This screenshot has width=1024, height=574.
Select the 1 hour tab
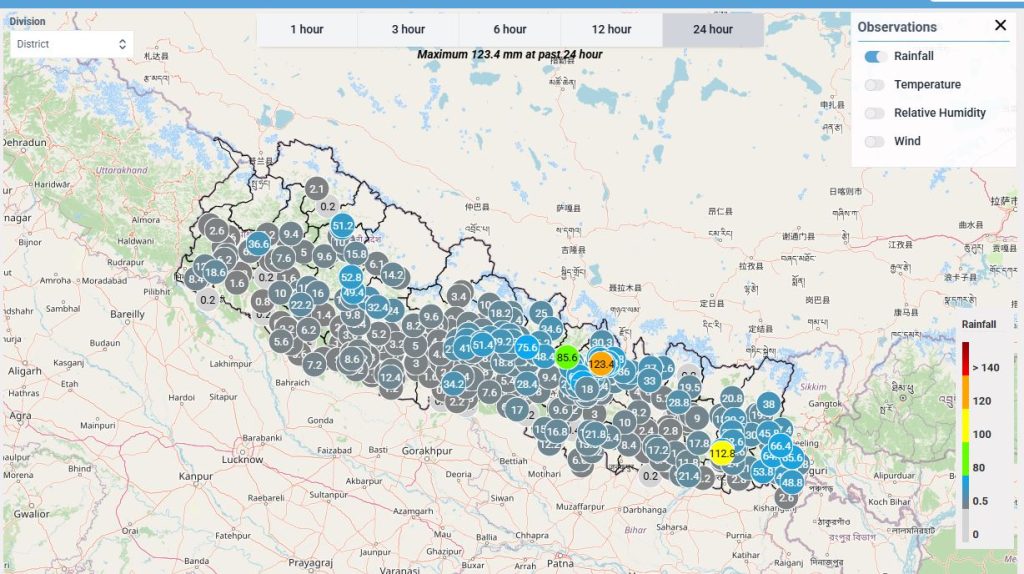pyautogui.click(x=307, y=29)
